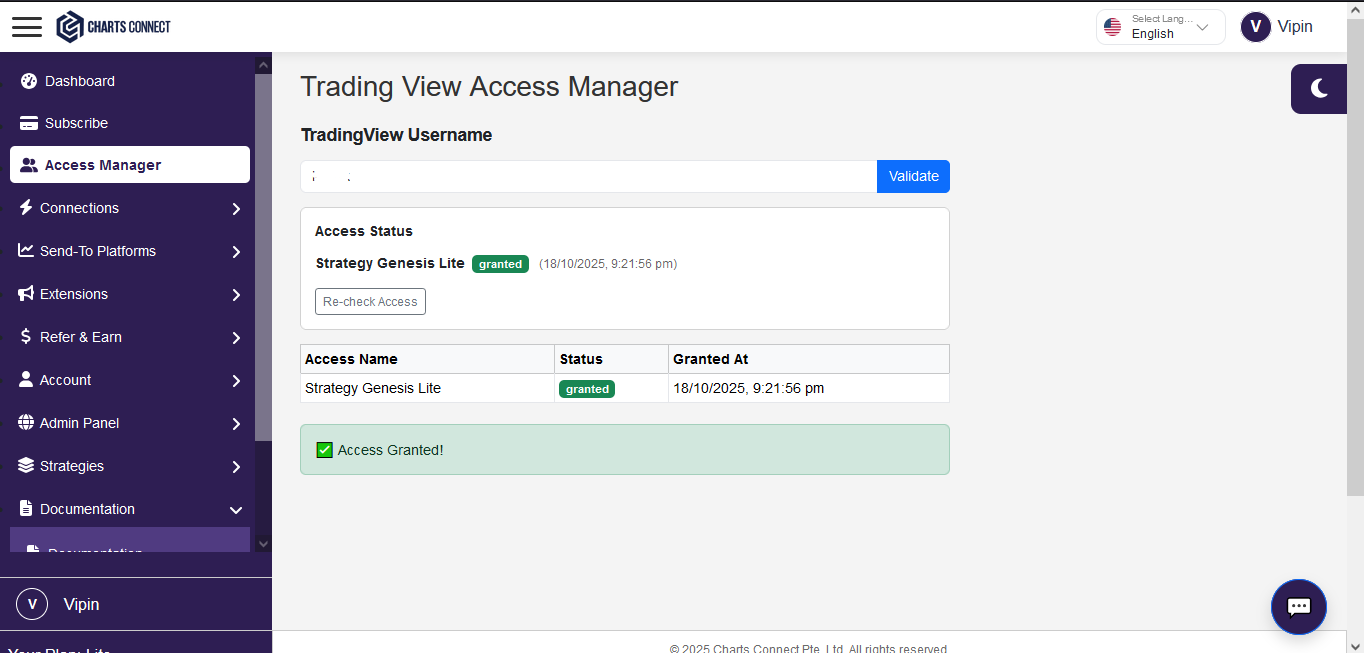
Task: Click the sidebar scroll down arrow
Action: 263,544
